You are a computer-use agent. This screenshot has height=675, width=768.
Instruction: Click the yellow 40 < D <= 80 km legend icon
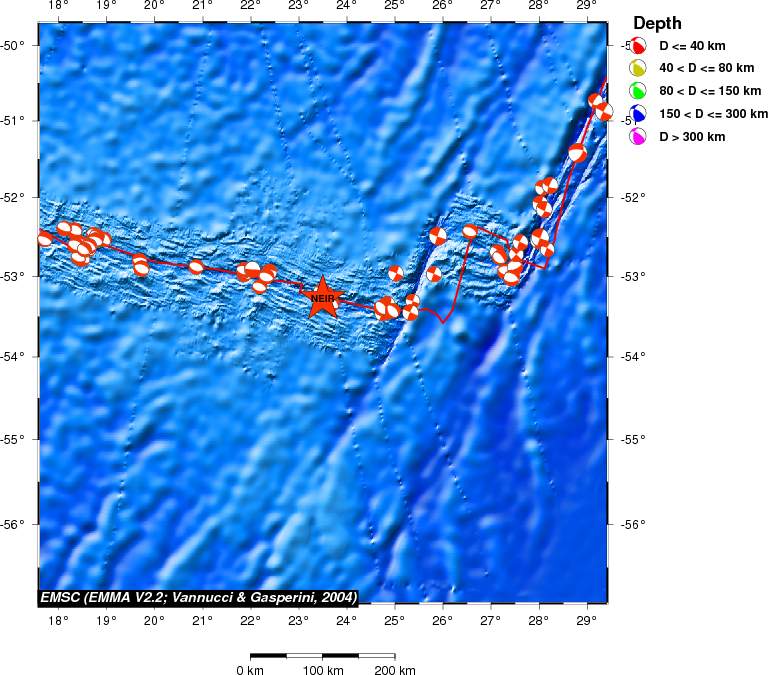click(x=640, y=68)
